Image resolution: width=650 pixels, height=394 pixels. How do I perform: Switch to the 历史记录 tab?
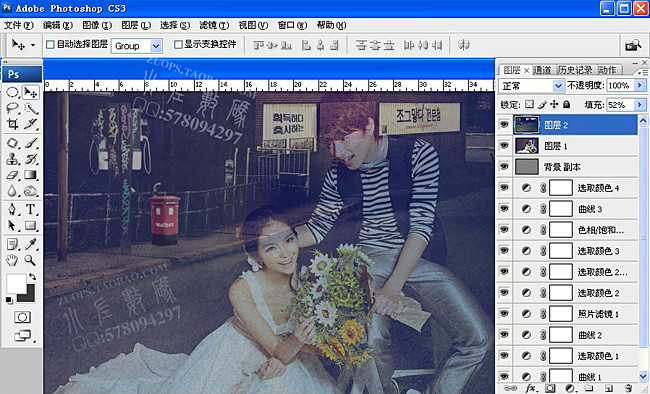(575, 70)
